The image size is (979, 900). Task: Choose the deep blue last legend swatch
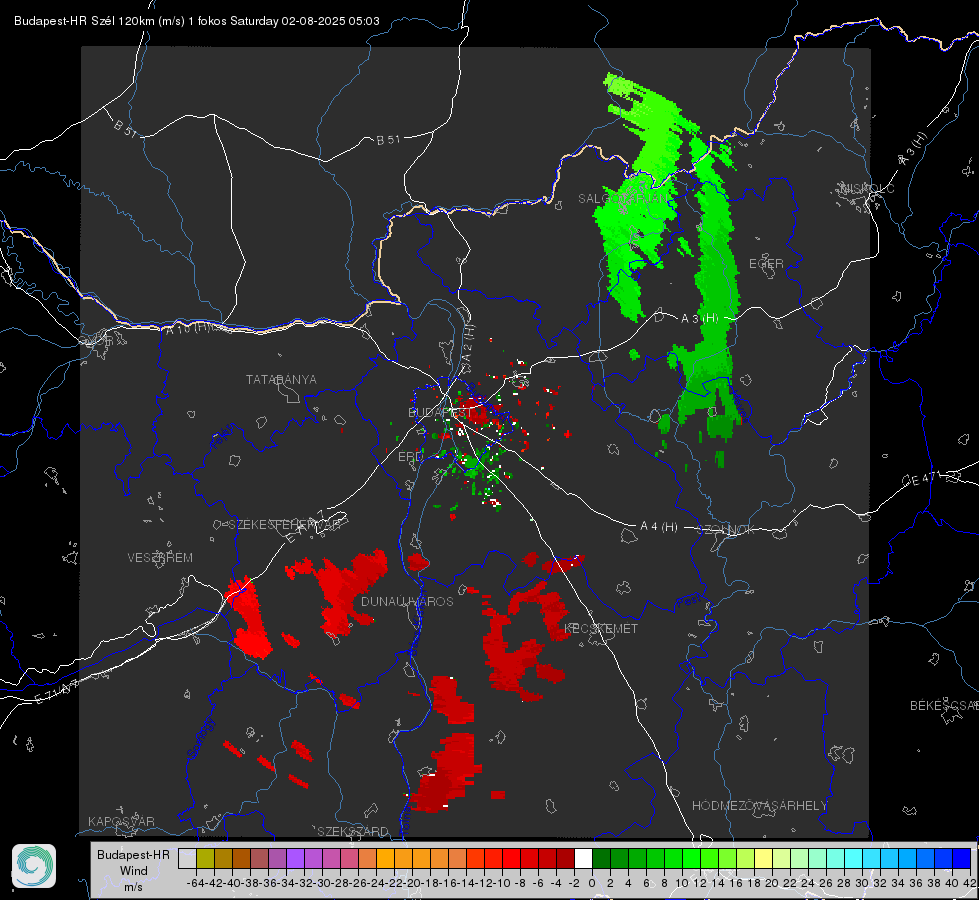point(962,858)
